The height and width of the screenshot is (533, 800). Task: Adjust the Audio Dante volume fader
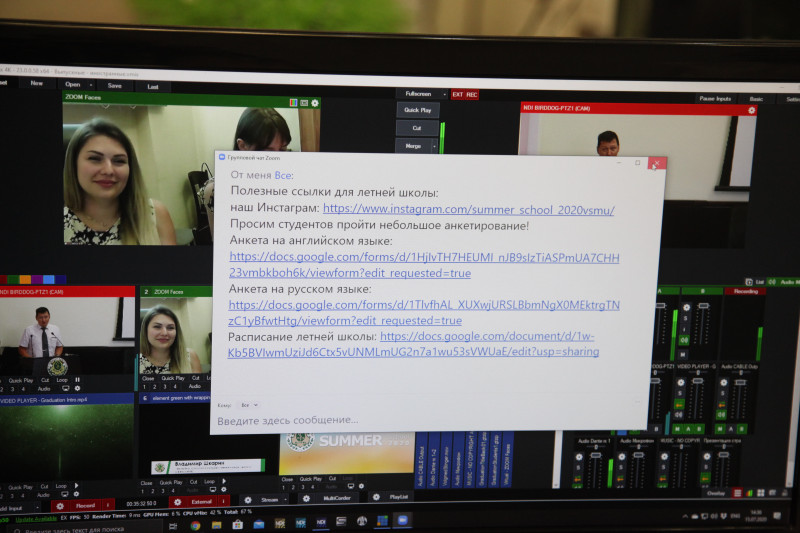click(595, 455)
